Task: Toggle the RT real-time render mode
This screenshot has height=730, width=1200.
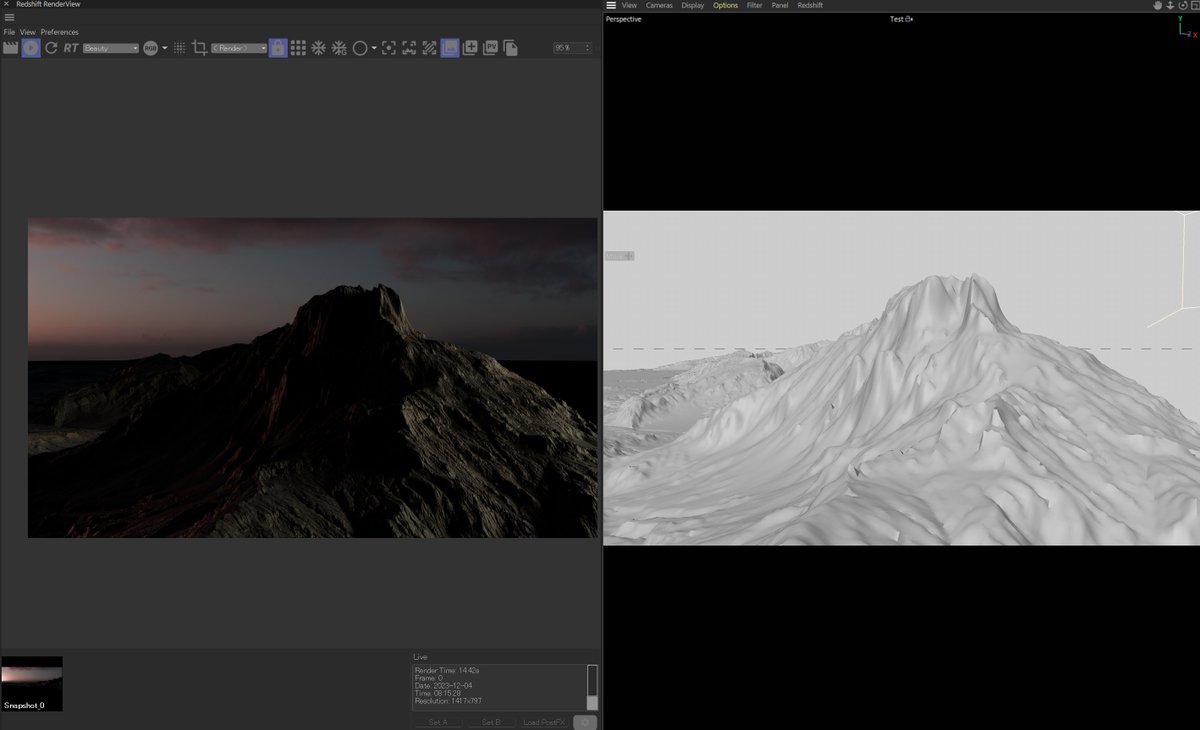Action: [71, 48]
